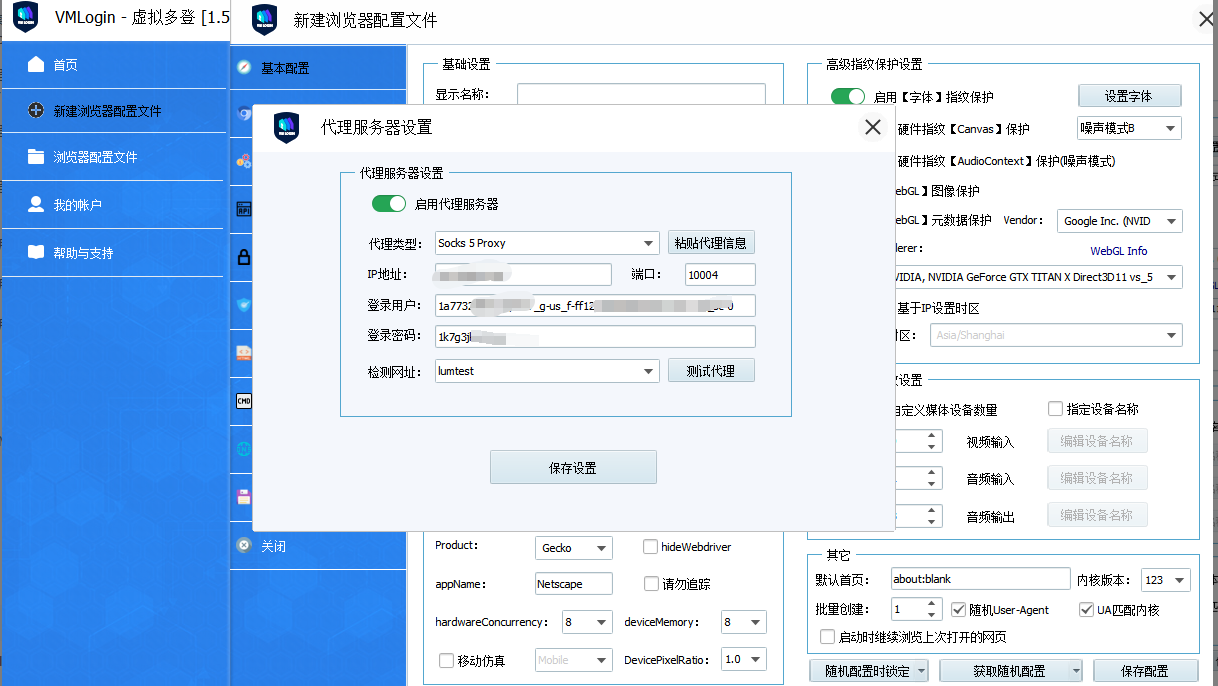Screen dimensions: 1218x686
Task: Click the 登录密码 input field
Action: (x=595, y=337)
